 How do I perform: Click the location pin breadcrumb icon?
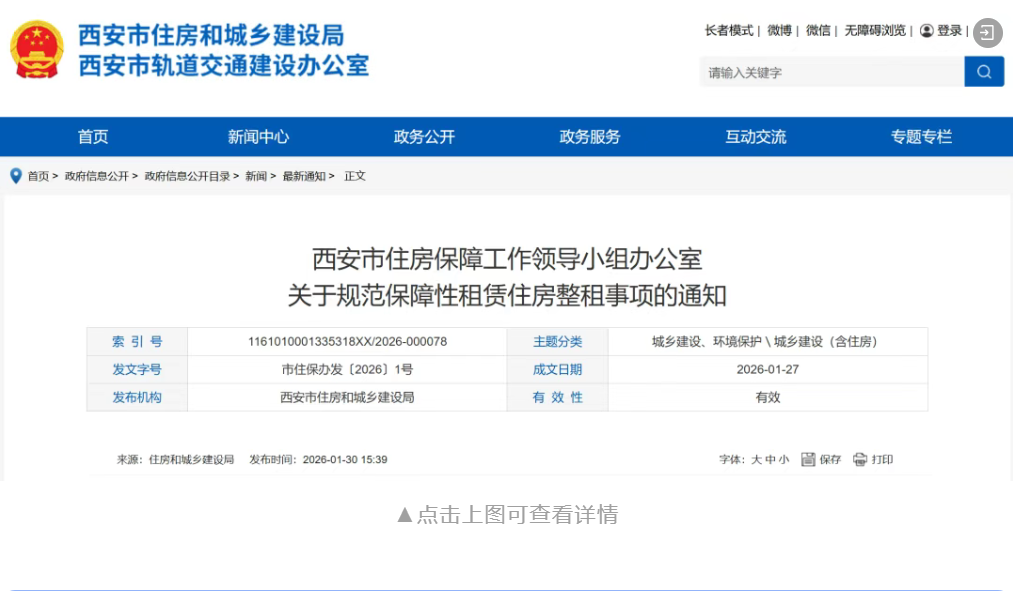click(16, 176)
